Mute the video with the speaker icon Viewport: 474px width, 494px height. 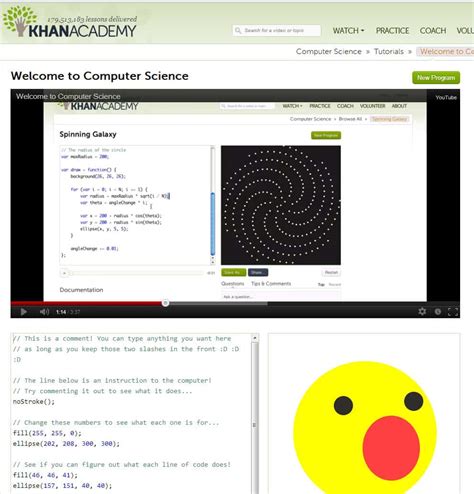44,312
